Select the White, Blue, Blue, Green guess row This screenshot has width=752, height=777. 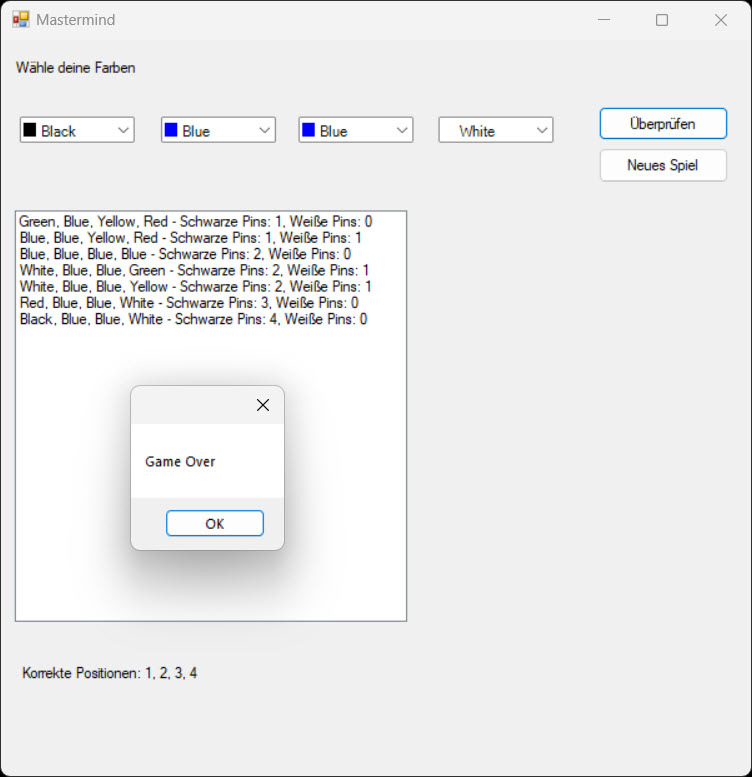coord(194,270)
